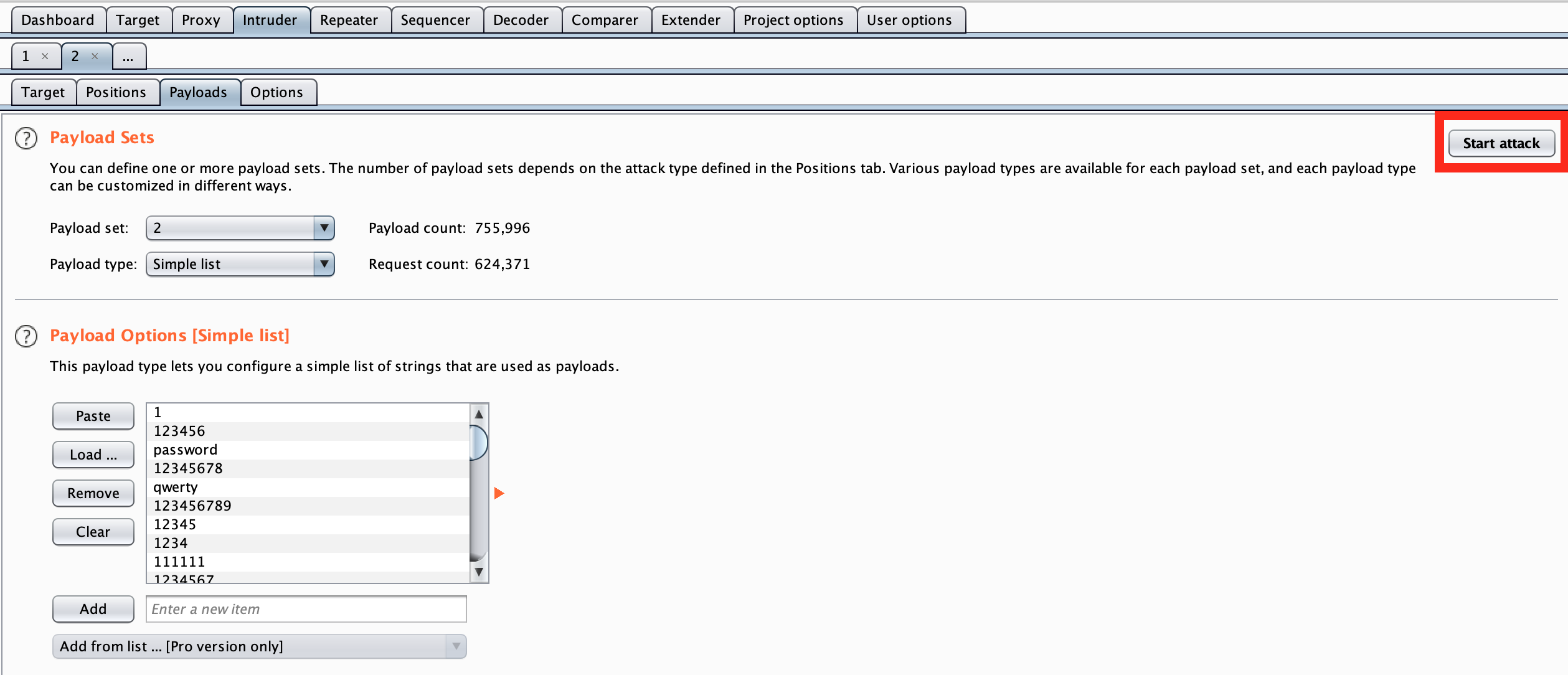Screen dimensions: 1568x675
Task: Open help for Payload Sets section
Action: [26, 138]
